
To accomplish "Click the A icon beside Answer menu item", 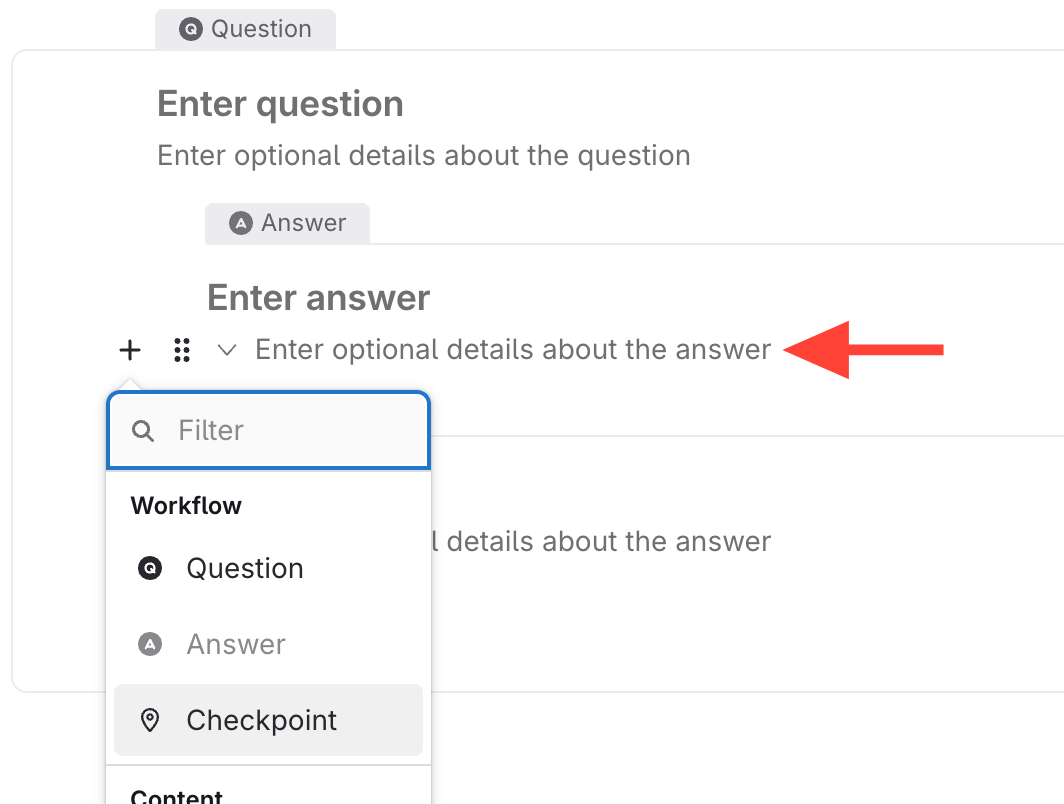I will pyautogui.click(x=150, y=645).
